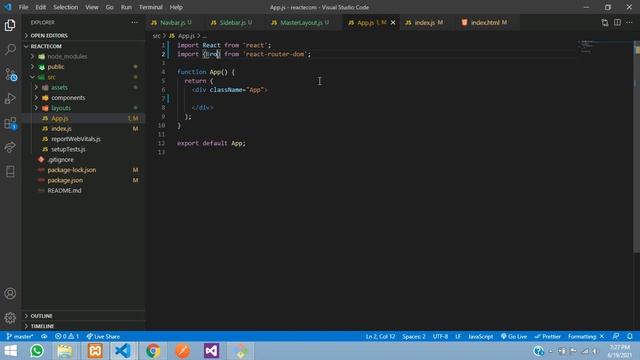The height and width of the screenshot is (360, 640).
Task: Open the Selection menu
Action: 65,7
